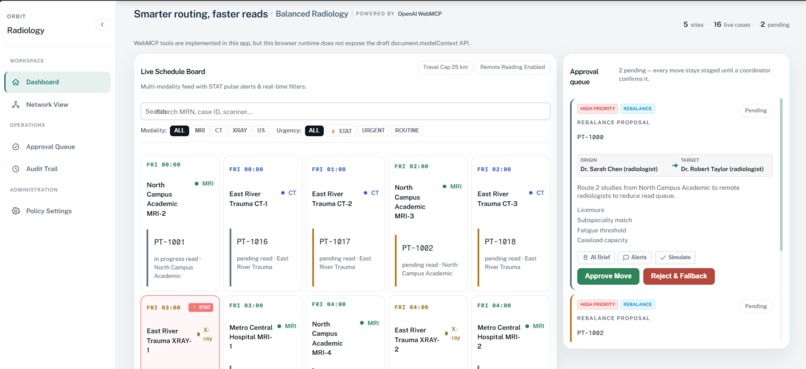Image resolution: width=806 pixels, height=369 pixels.
Task: Open the East River Trauma XRAY-2 card
Action: click(428, 332)
